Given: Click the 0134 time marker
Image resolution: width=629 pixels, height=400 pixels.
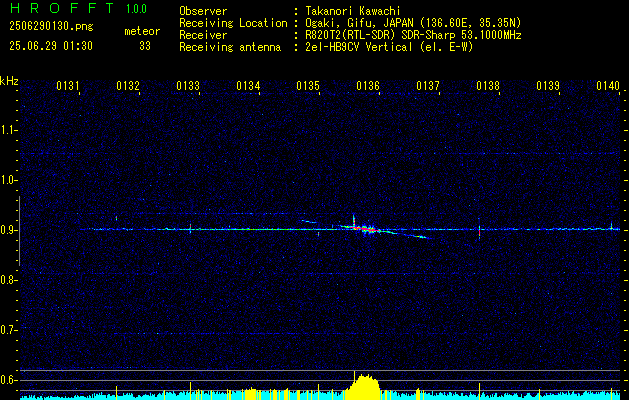Looking at the screenshot, I should pos(248,85).
